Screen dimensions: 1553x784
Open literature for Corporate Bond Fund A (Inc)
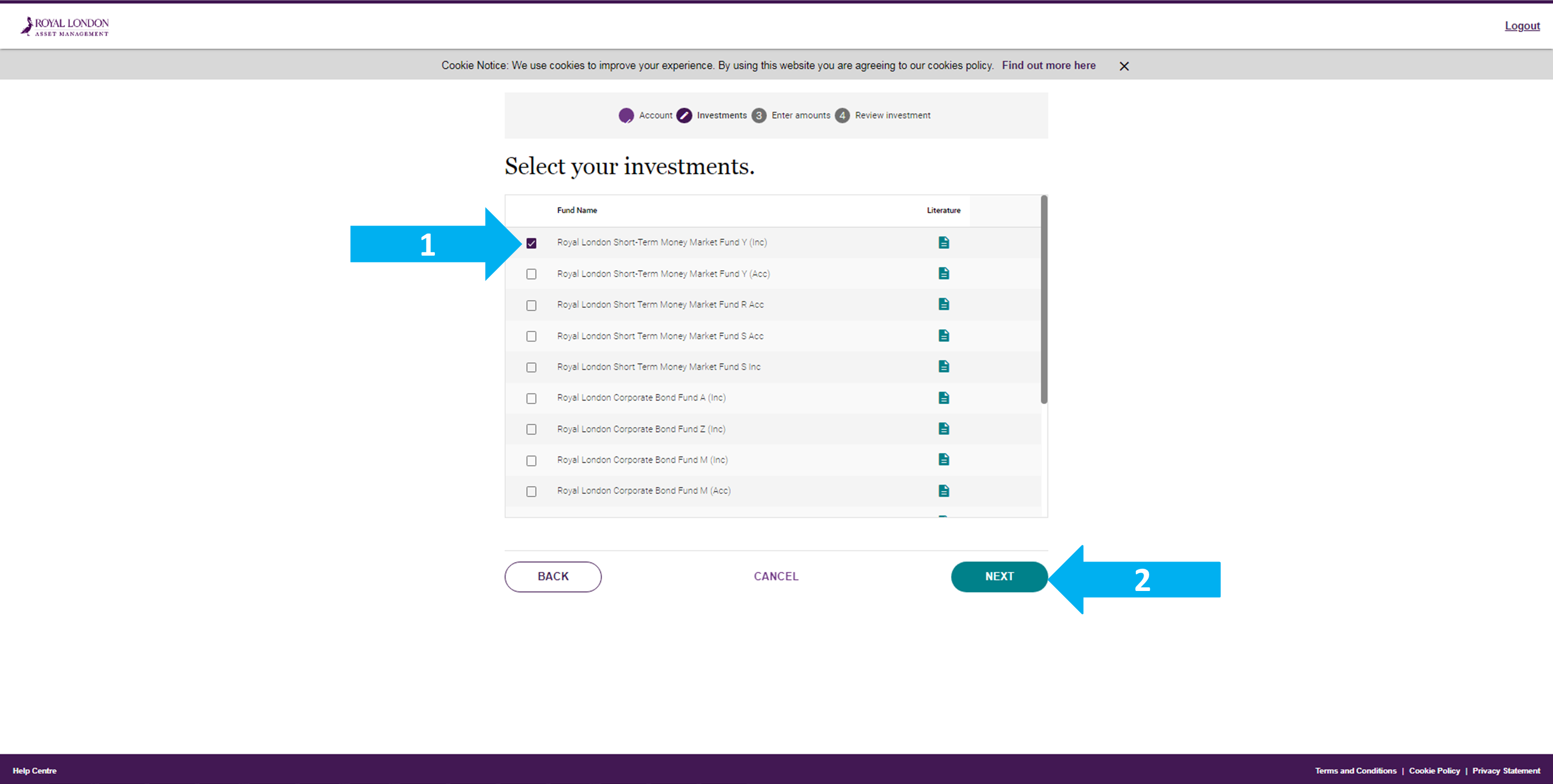pyautogui.click(x=944, y=398)
